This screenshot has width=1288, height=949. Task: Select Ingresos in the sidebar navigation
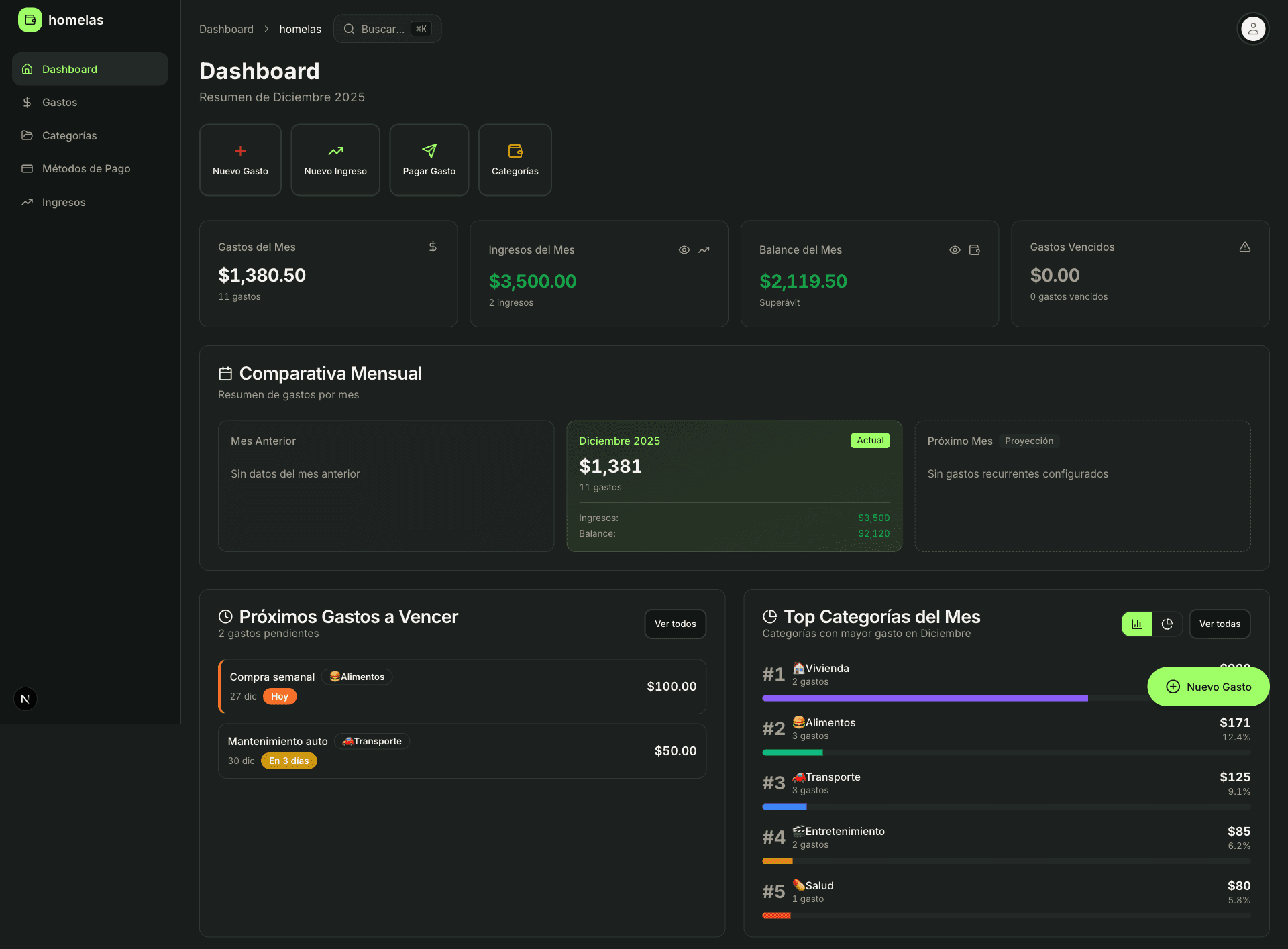click(x=64, y=202)
